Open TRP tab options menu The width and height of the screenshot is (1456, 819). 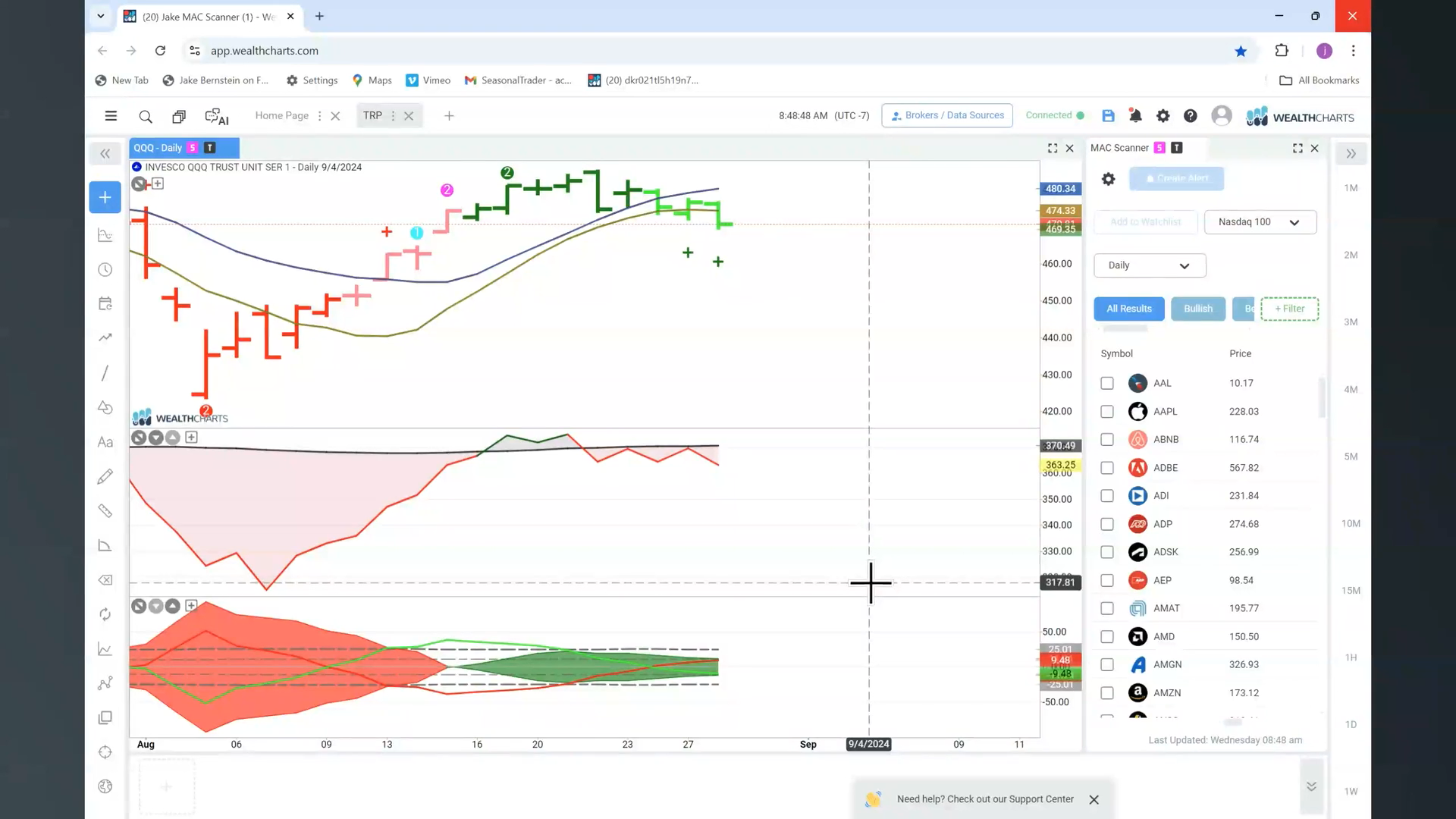(x=393, y=116)
